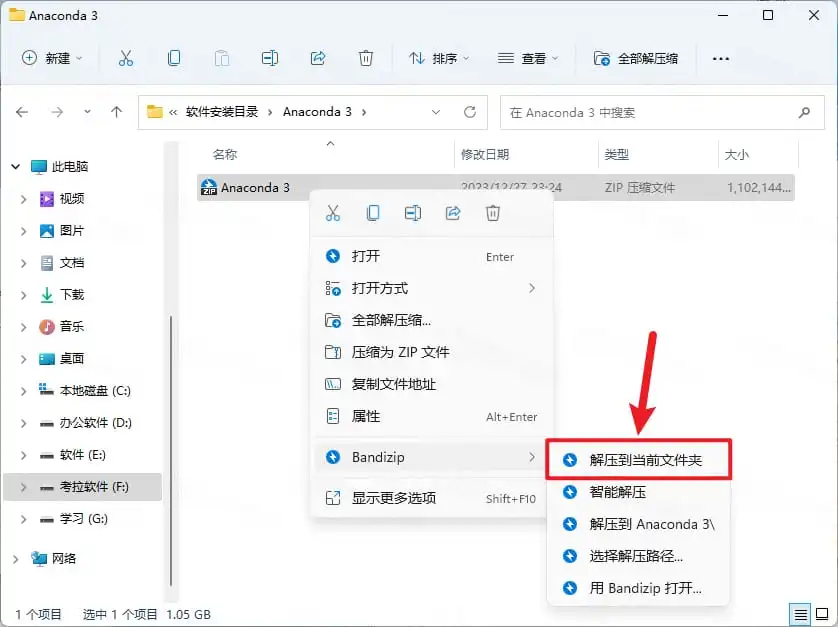This screenshot has width=838, height=627.
Task: Refresh the current folder view
Action: pyautogui.click(x=470, y=112)
